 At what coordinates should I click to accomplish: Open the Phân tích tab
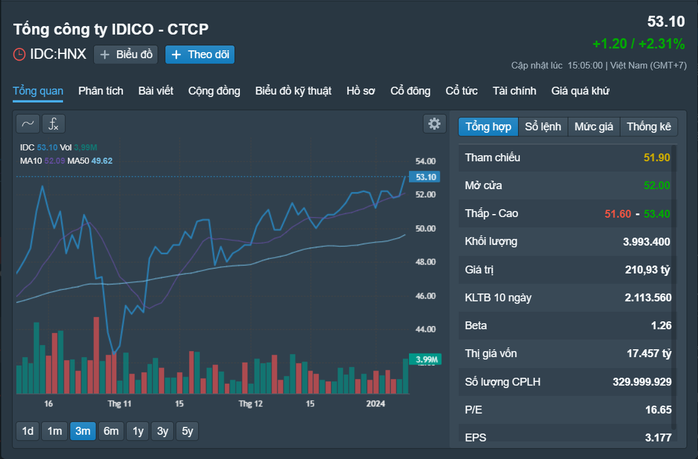[x=101, y=91]
